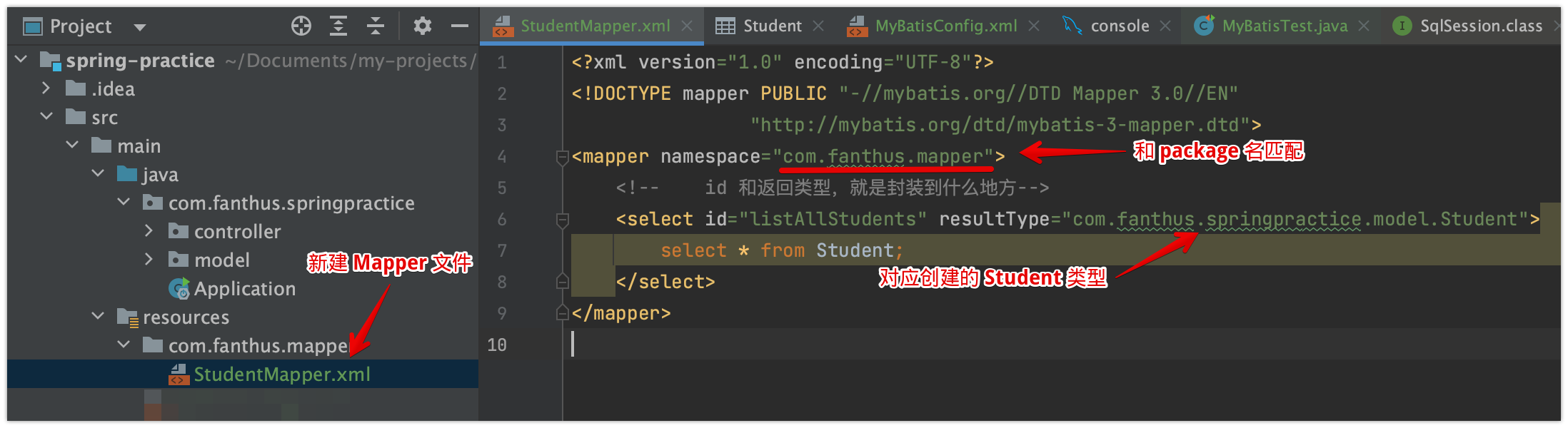The image size is (1568, 428).
Task: Expand the model package
Action: pos(149,260)
